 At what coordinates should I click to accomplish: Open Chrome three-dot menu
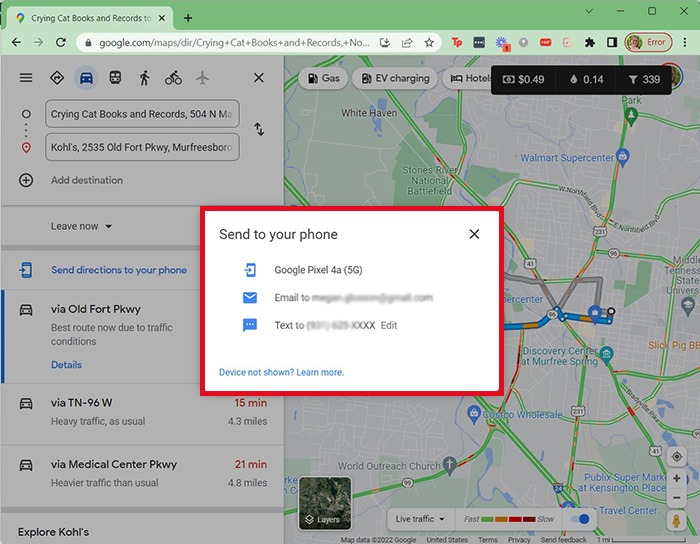[x=685, y=42]
